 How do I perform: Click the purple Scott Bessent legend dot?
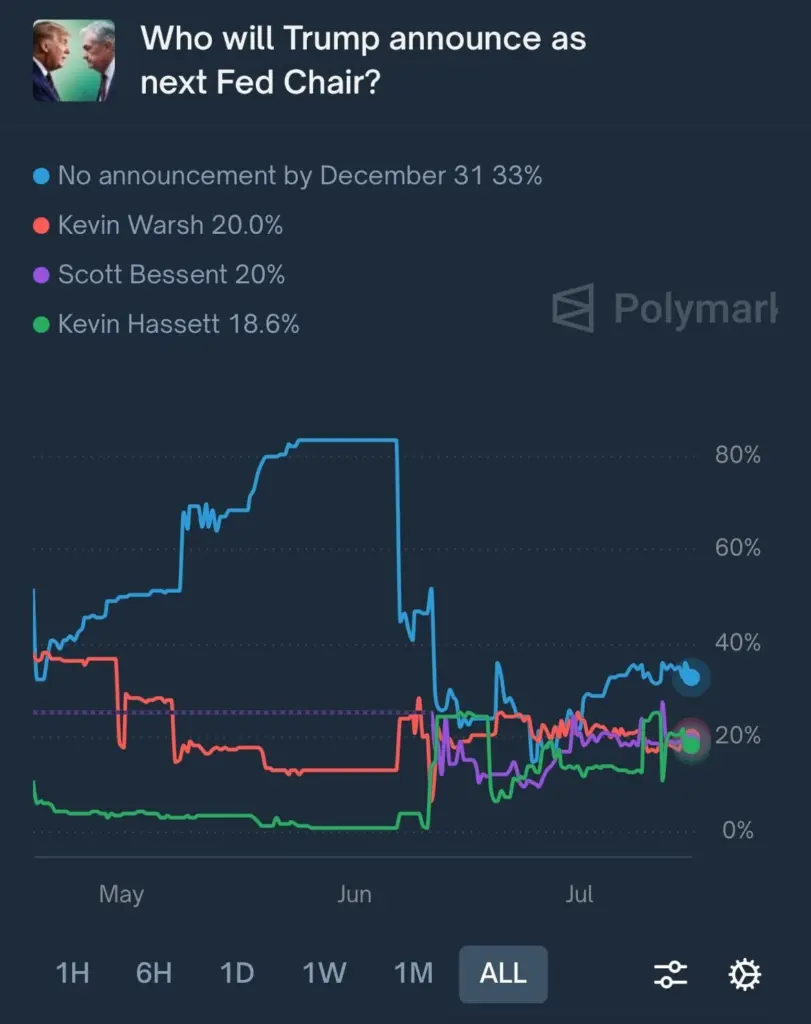point(41,275)
